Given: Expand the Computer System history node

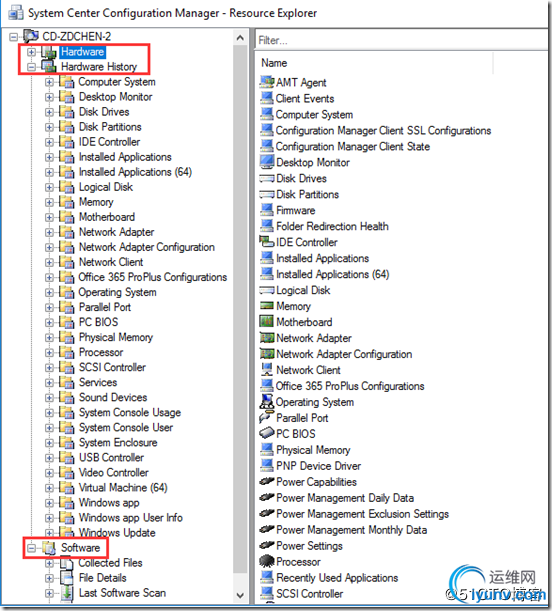Looking at the screenshot, I should point(49,82).
